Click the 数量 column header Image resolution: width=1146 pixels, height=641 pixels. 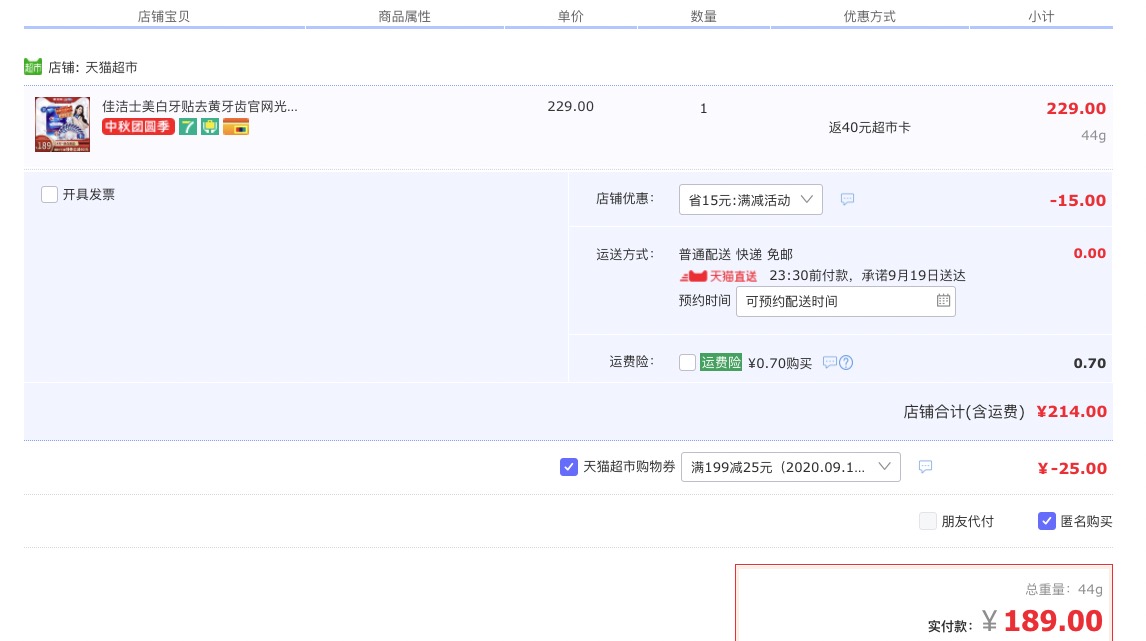click(x=703, y=16)
